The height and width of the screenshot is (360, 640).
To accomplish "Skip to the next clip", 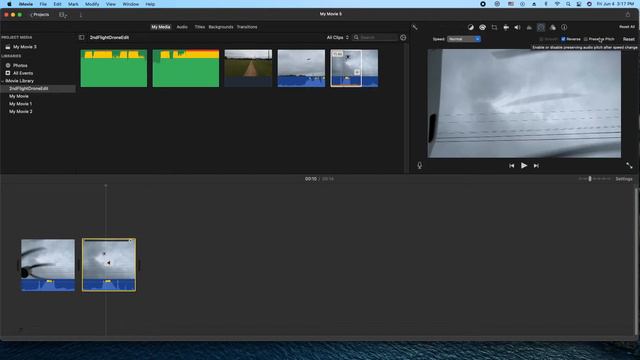I will (x=536, y=166).
